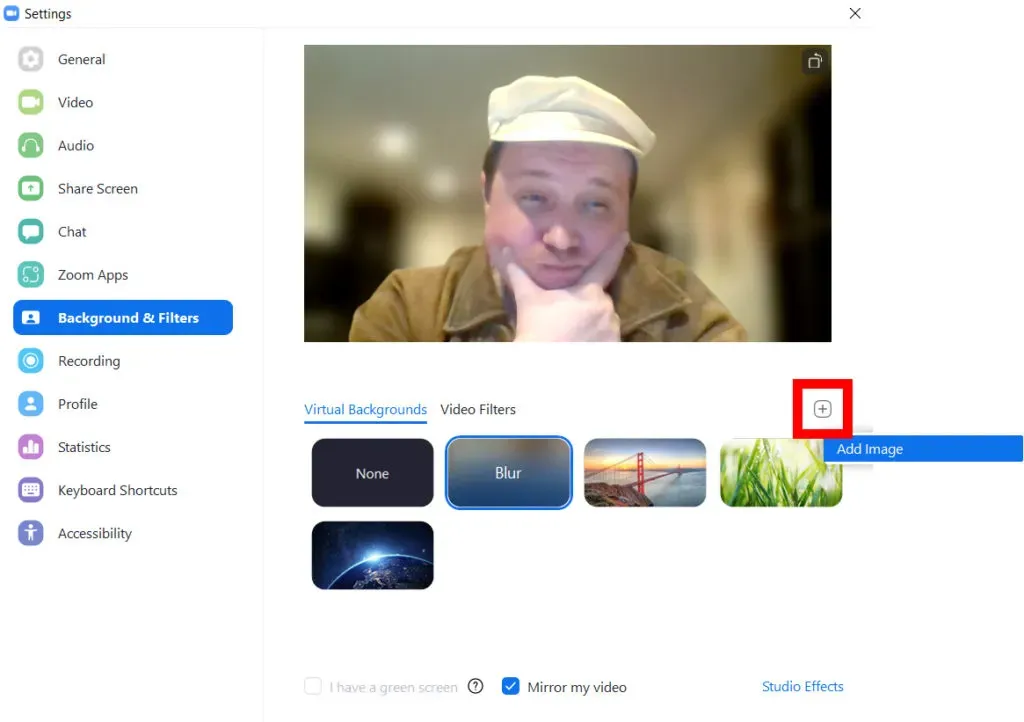Open the Statistics settings section
This screenshot has height=722, width=1024.
84,447
